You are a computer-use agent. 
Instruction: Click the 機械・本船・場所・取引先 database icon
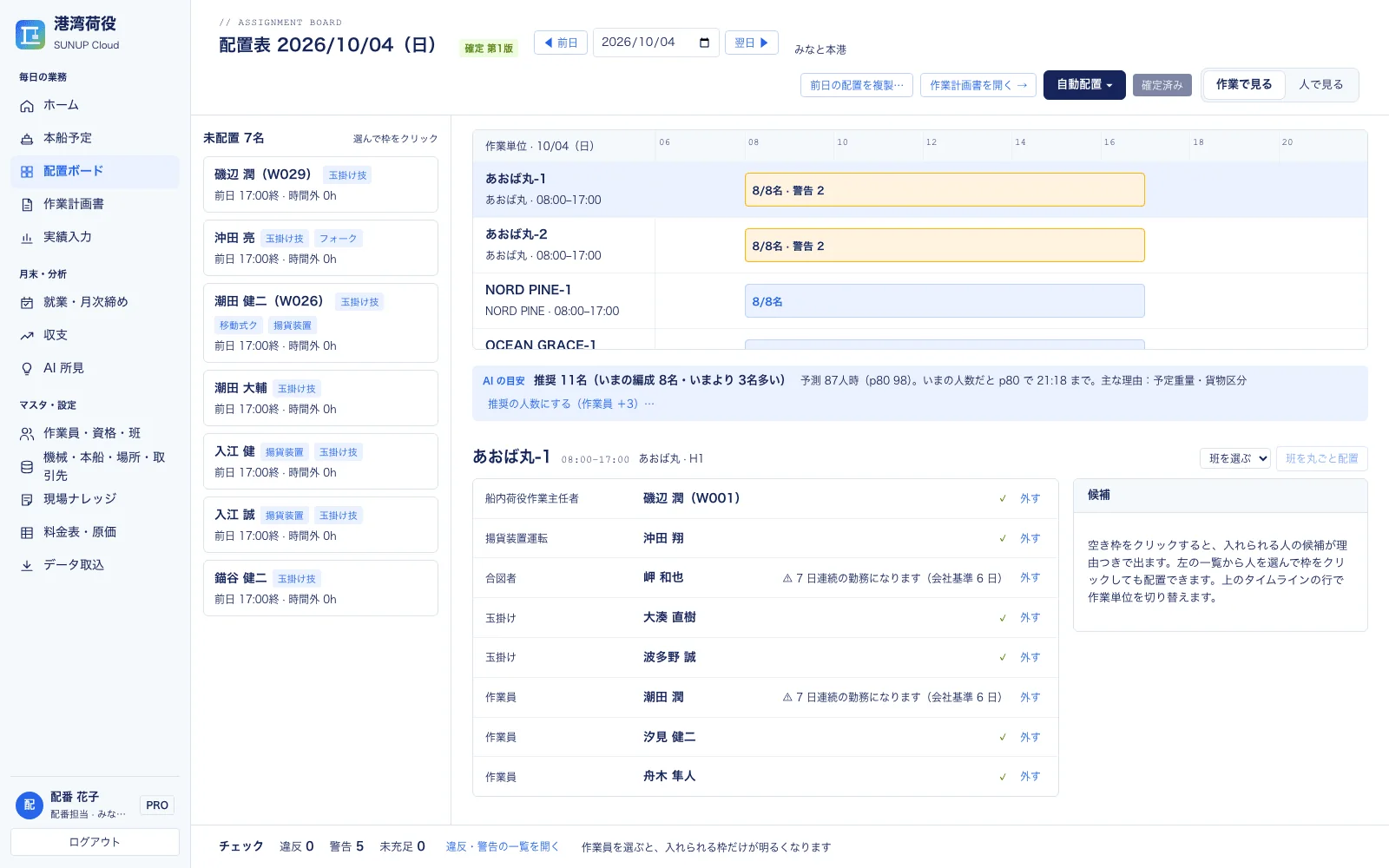[27, 467]
